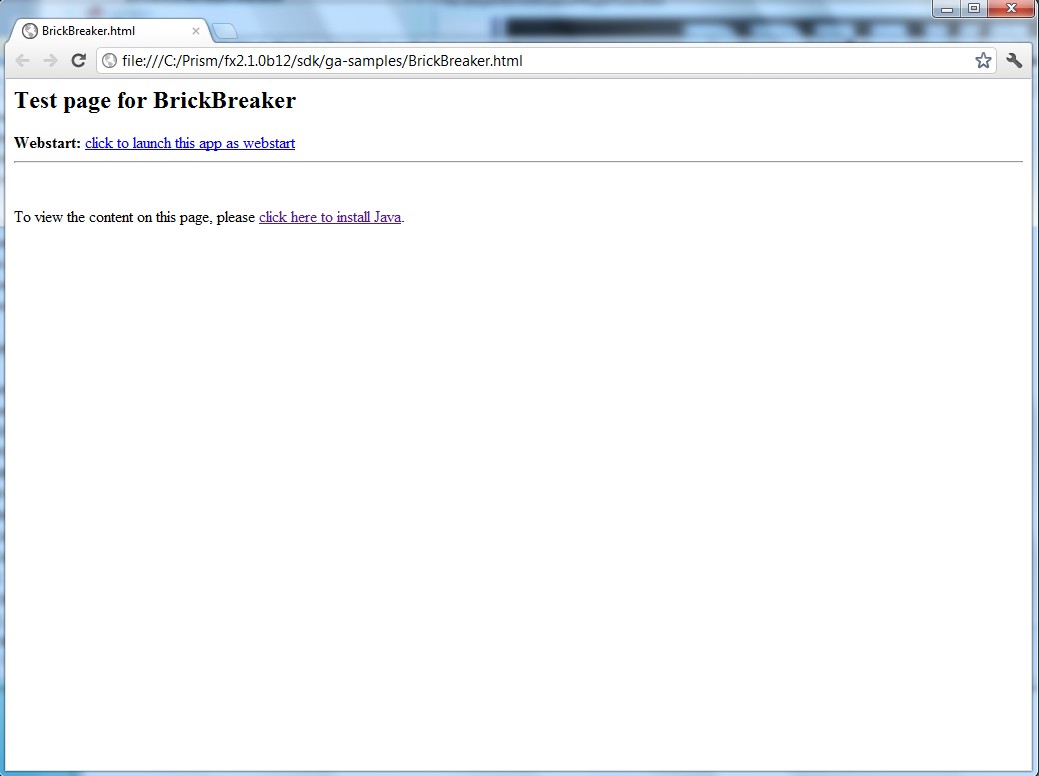Reload the BrickBreaker page
This screenshot has height=776, width=1039.
[78, 61]
